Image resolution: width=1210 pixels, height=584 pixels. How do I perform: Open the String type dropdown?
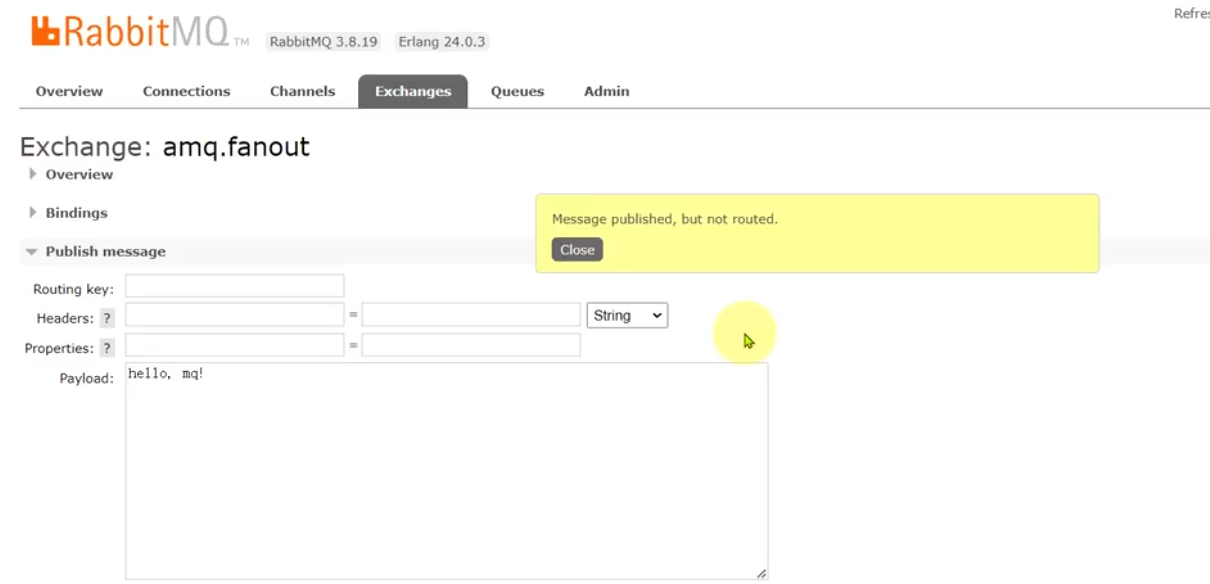point(627,315)
